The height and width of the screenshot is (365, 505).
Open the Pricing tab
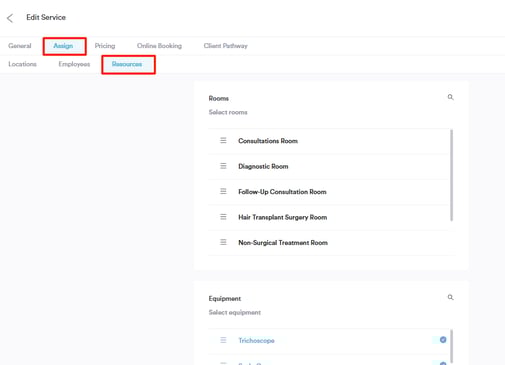[x=105, y=46]
